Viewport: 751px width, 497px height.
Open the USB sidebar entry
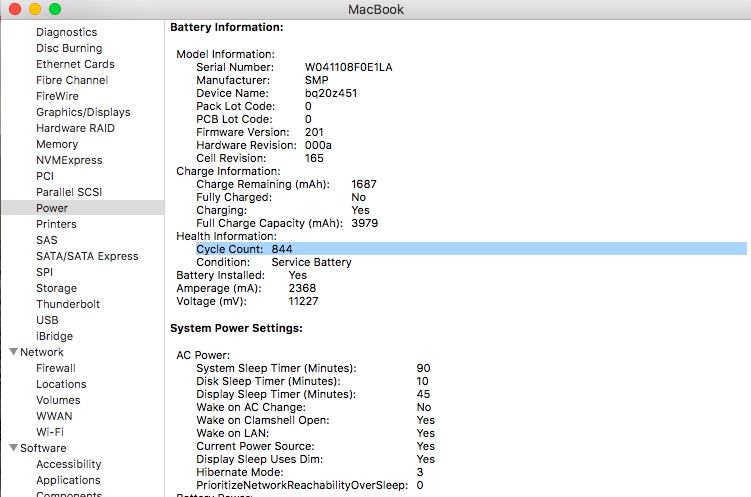point(47,320)
